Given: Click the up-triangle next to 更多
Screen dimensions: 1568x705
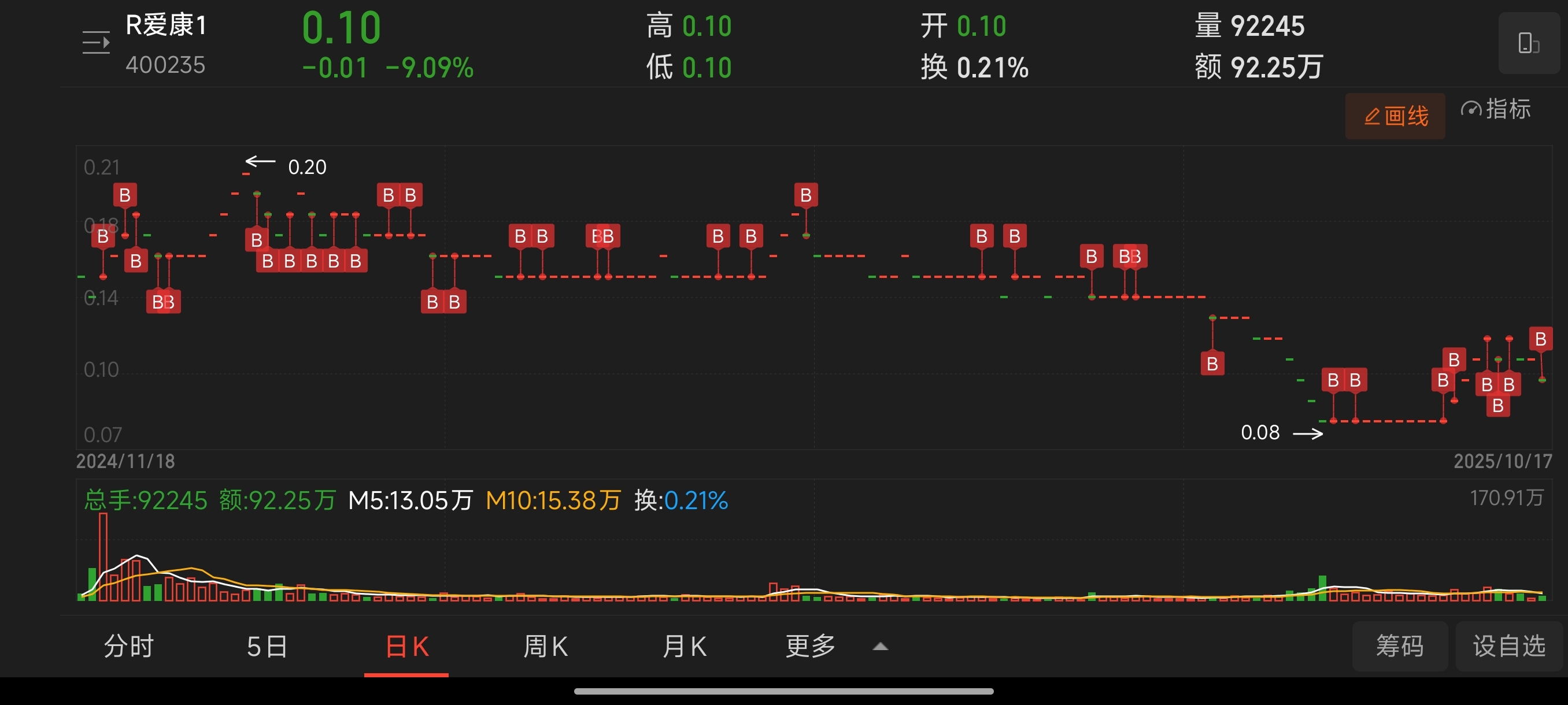Looking at the screenshot, I should point(880,647).
